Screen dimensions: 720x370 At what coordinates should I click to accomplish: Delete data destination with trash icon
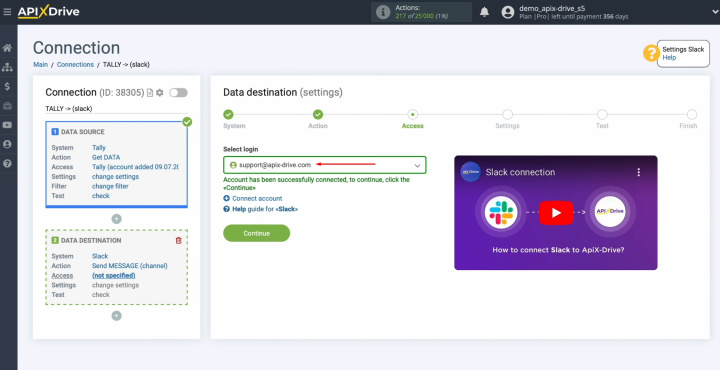(x=179, y=241)
